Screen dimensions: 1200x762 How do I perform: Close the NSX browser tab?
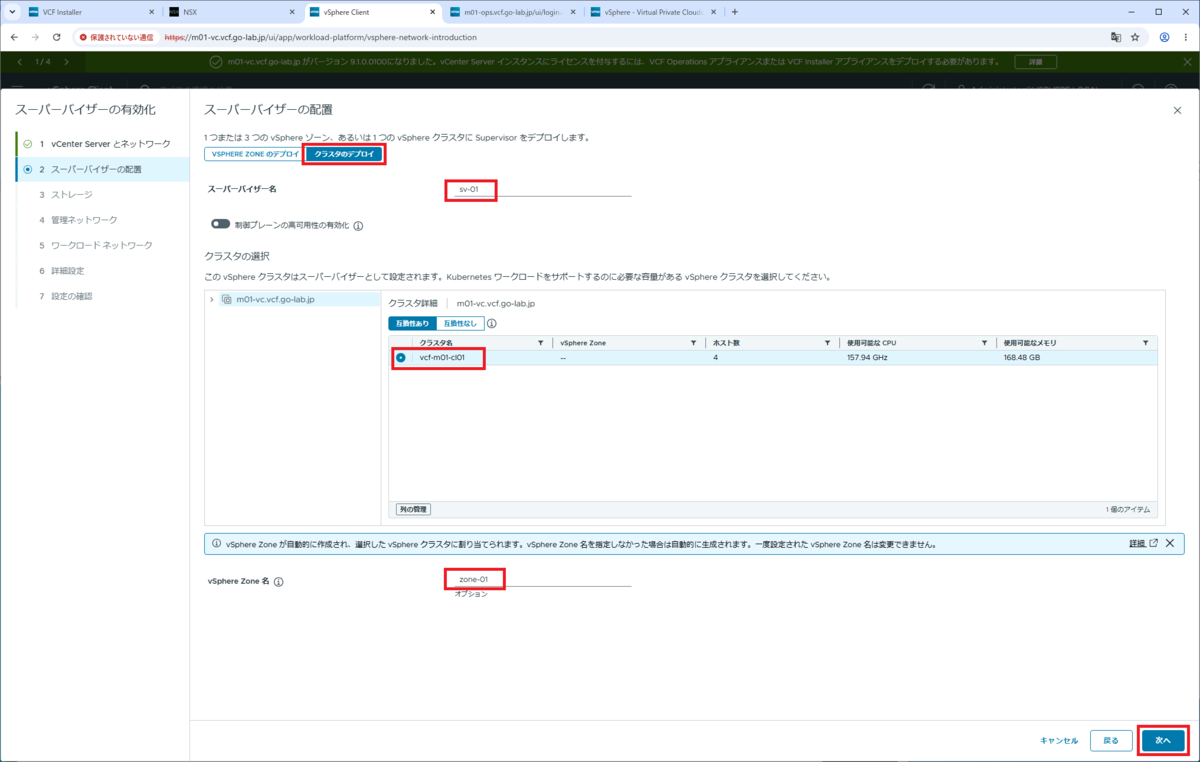tap(293, 12)
